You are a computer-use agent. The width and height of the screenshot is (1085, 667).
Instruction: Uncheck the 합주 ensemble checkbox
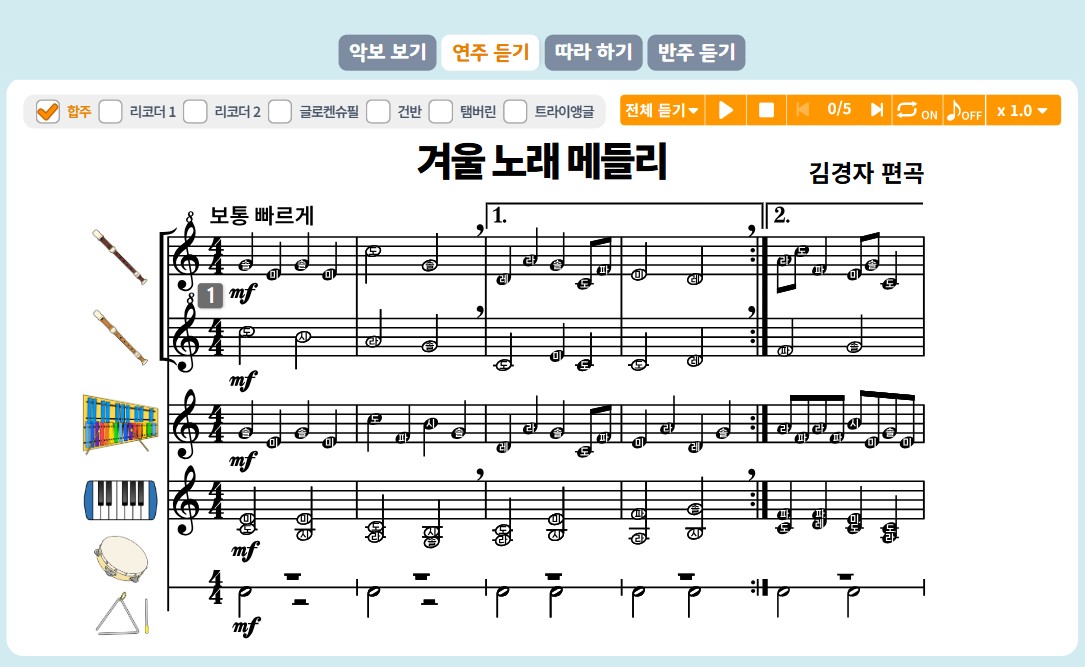(47, 110)
